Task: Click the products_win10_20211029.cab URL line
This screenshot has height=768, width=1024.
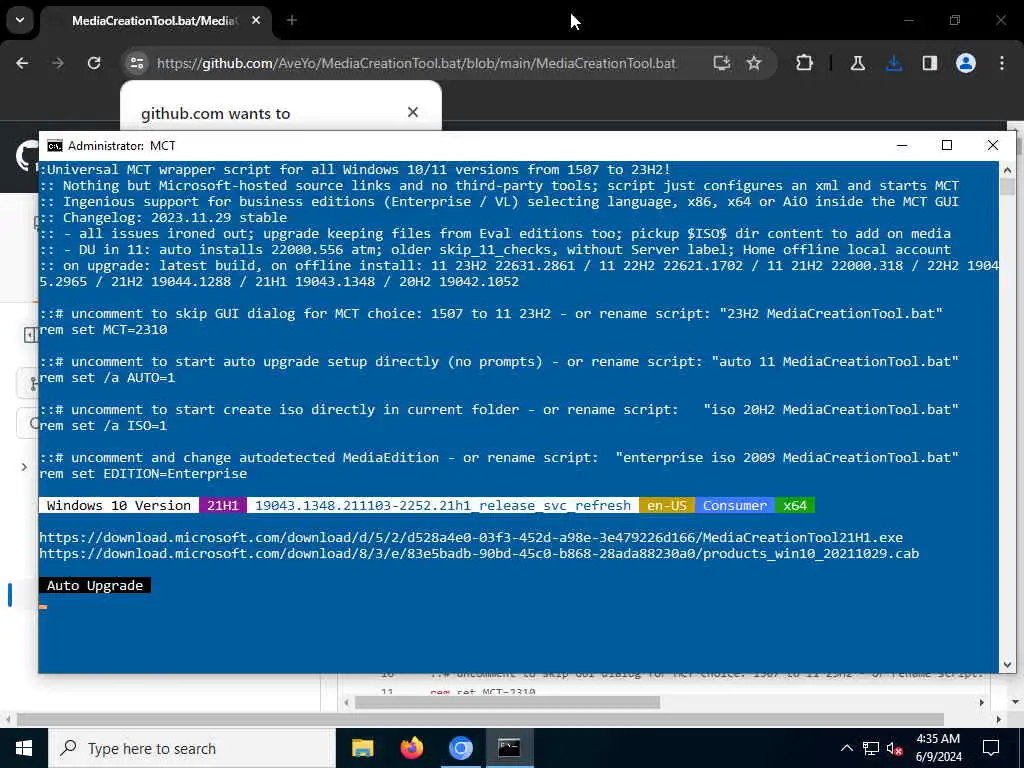Action: coord(479,553)
